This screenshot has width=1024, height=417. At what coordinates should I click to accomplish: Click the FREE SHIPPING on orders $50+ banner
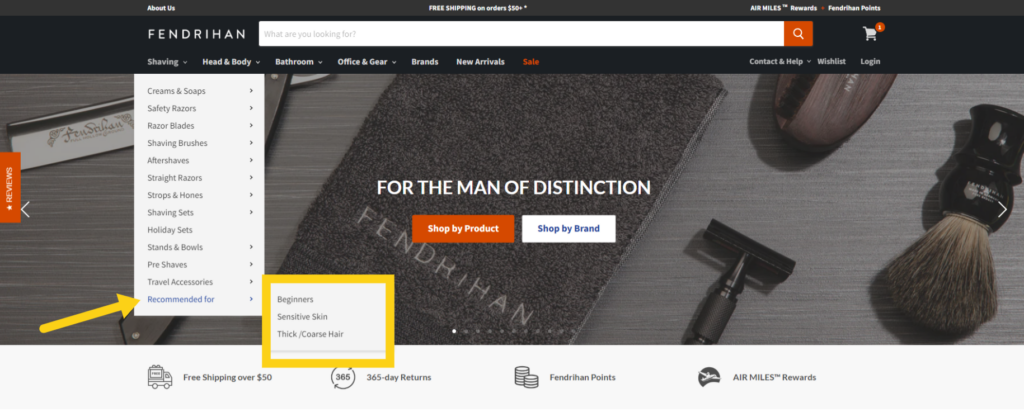click(x=478, y=8)
